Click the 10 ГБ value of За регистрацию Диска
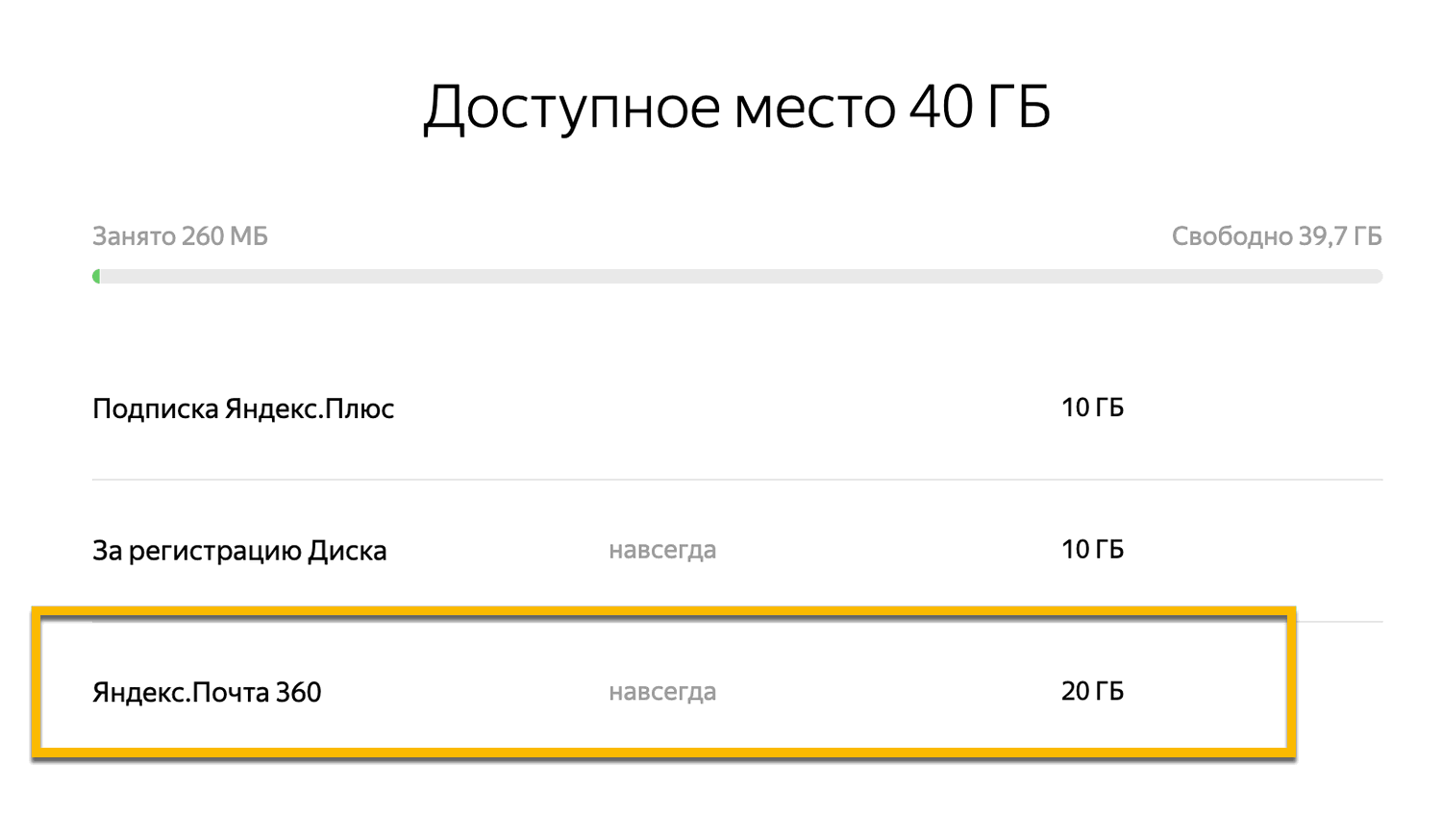The image size is (1442, 840). pos(1095,549)
